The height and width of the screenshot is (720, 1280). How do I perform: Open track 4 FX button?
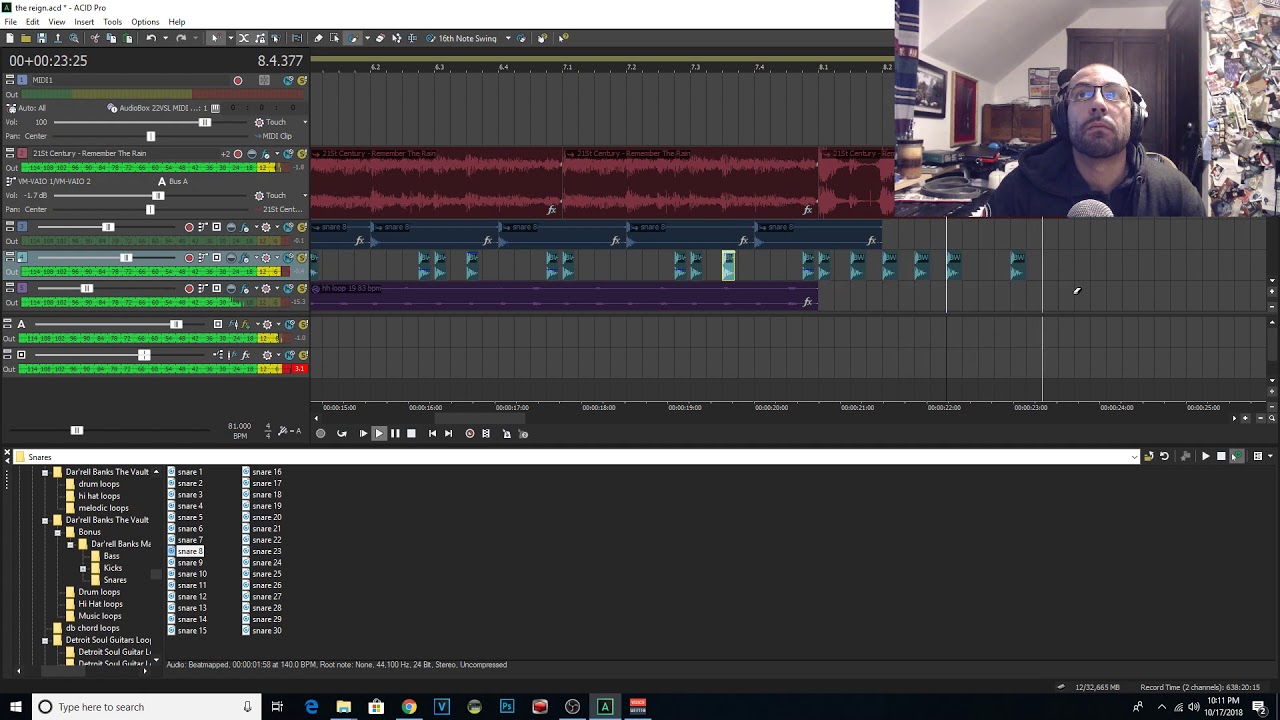246,258
